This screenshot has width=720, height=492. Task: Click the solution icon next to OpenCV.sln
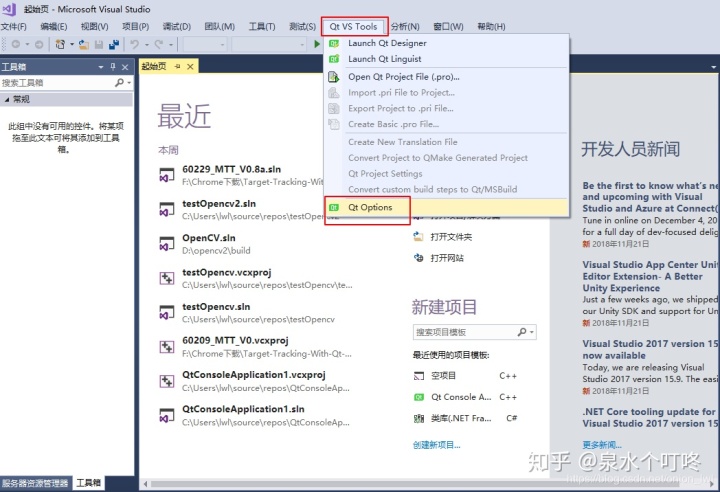[167, 244]
